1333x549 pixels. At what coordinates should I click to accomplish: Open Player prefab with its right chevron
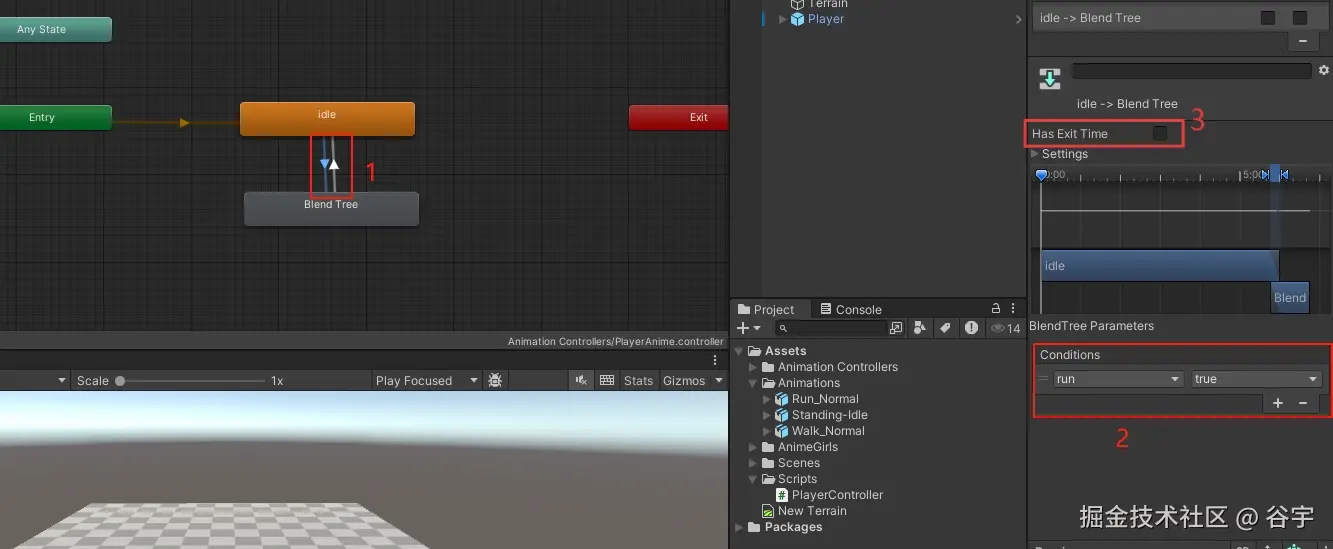point(1019,19)
